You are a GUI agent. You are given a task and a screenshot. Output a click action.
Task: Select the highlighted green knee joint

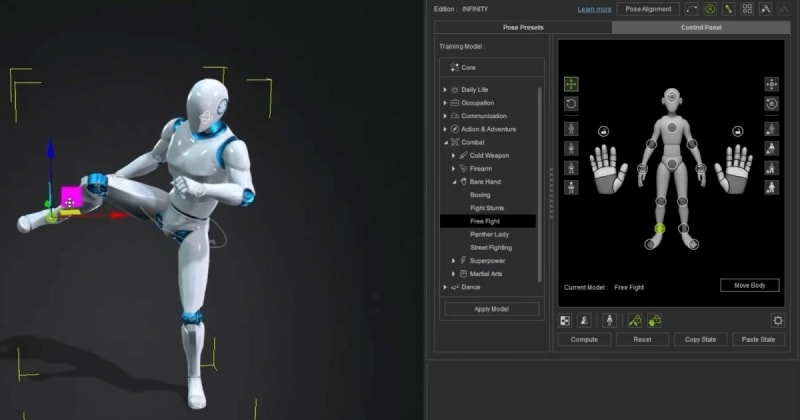coord(659,229)
